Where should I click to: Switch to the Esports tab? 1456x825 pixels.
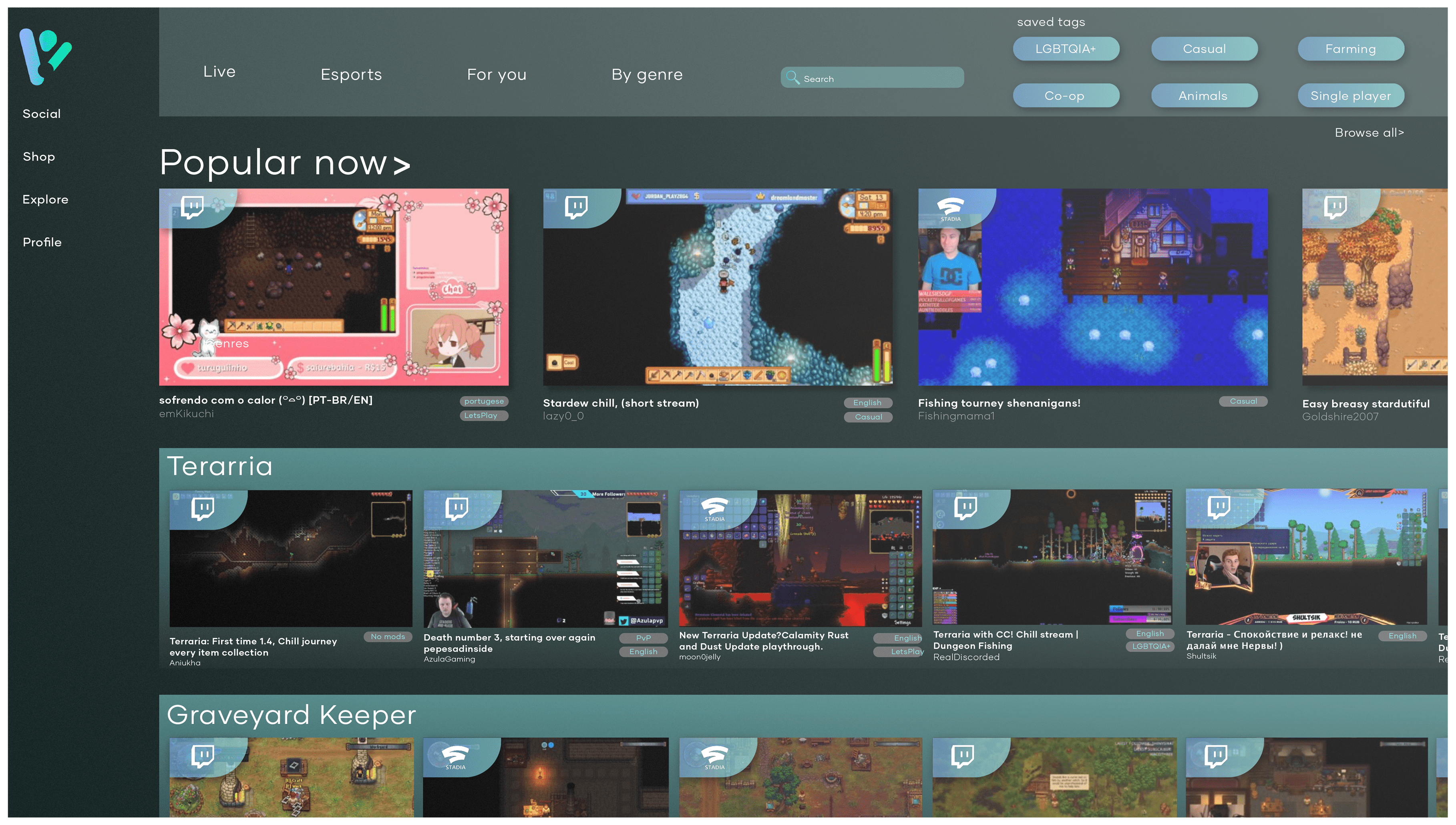pyautogui.click(x=351, y=74)
